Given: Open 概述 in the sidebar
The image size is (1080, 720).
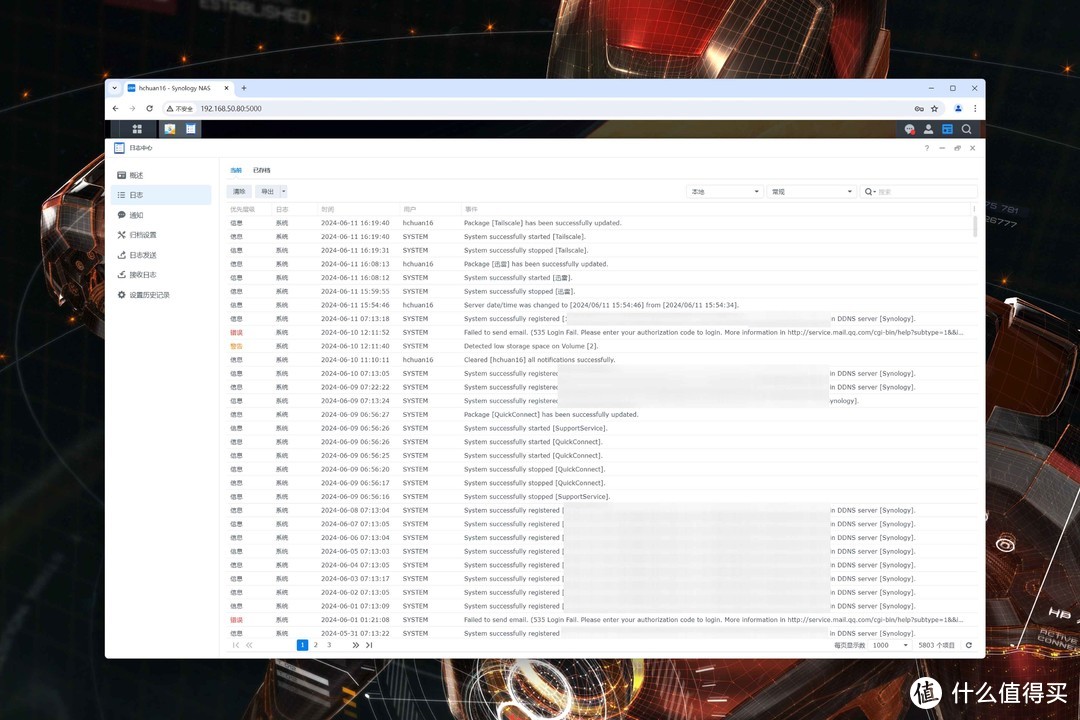Looking at the screenshot, I should (136, 175).
